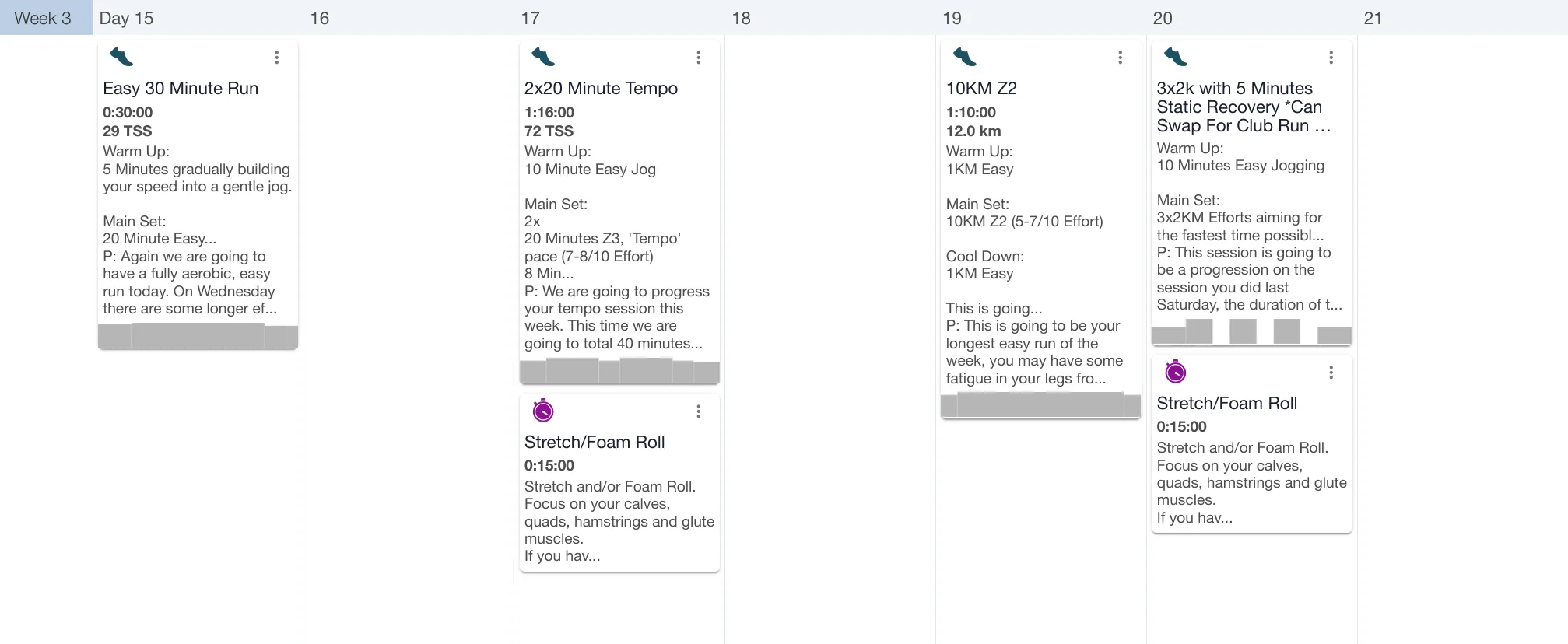Screen dimensions: 1568x644
Task: Open the three-dot menu on Easy 30 Minute Run
Action: pyautogui.click(x=276, y=58)
